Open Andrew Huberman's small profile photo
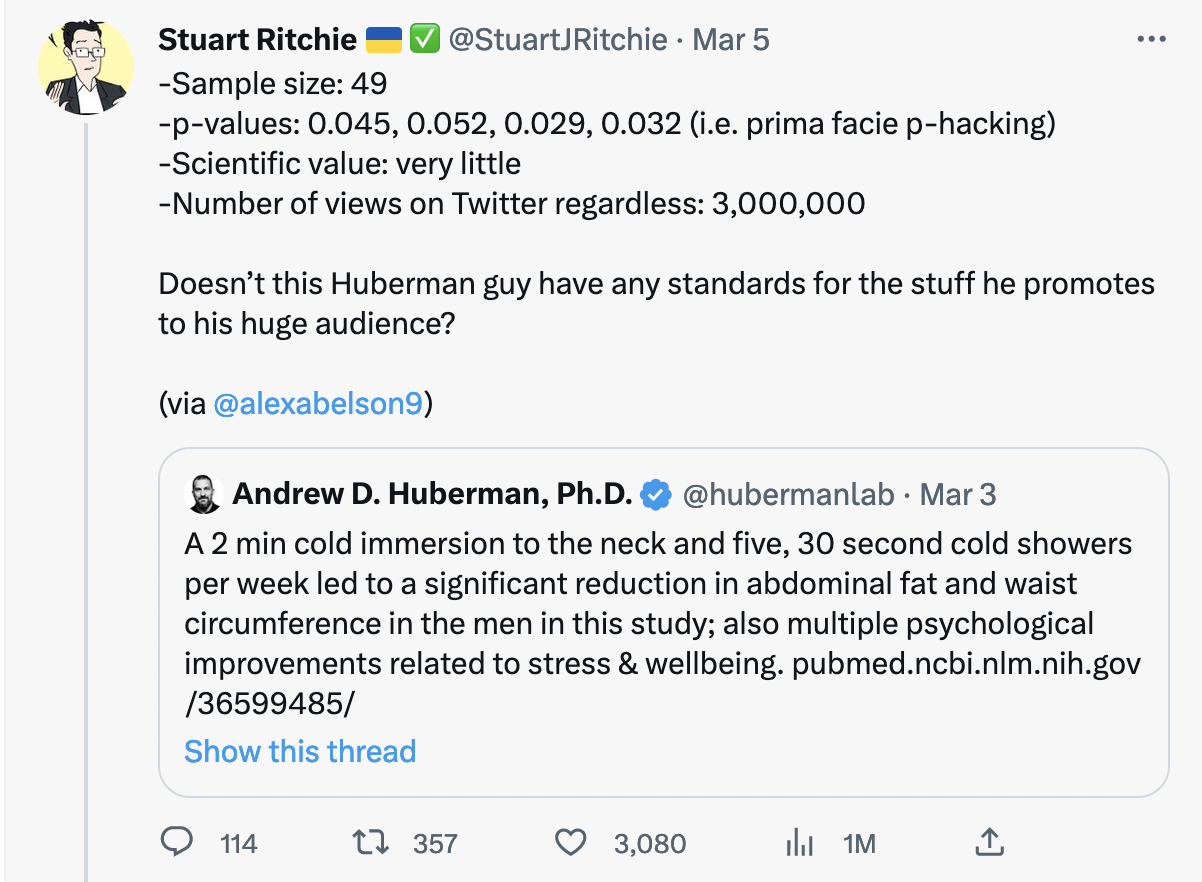This screenshot has height=882, width=1202. tap(203, 494)
